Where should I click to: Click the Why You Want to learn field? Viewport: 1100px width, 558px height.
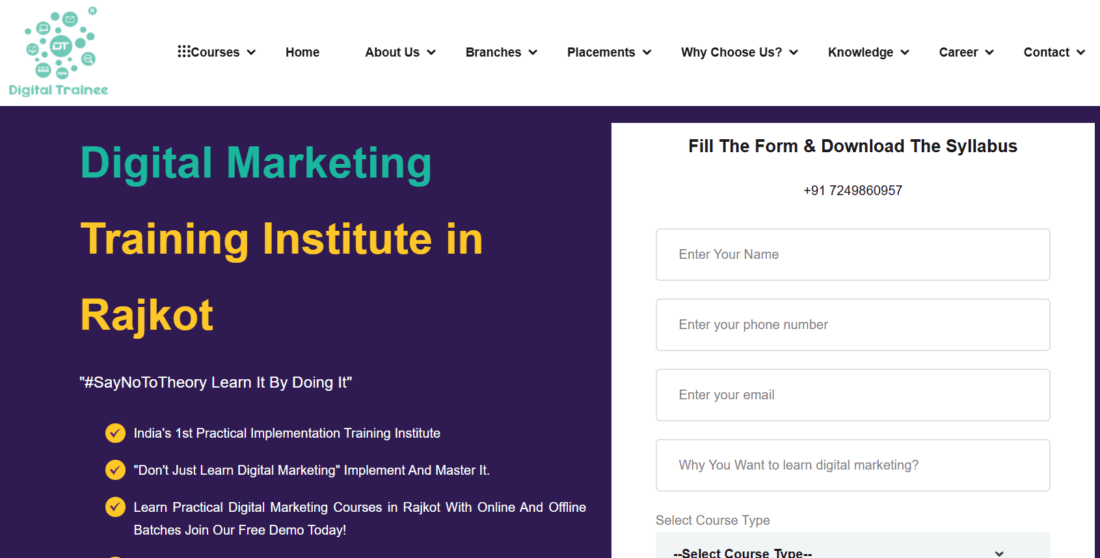[x=852, y=465]
